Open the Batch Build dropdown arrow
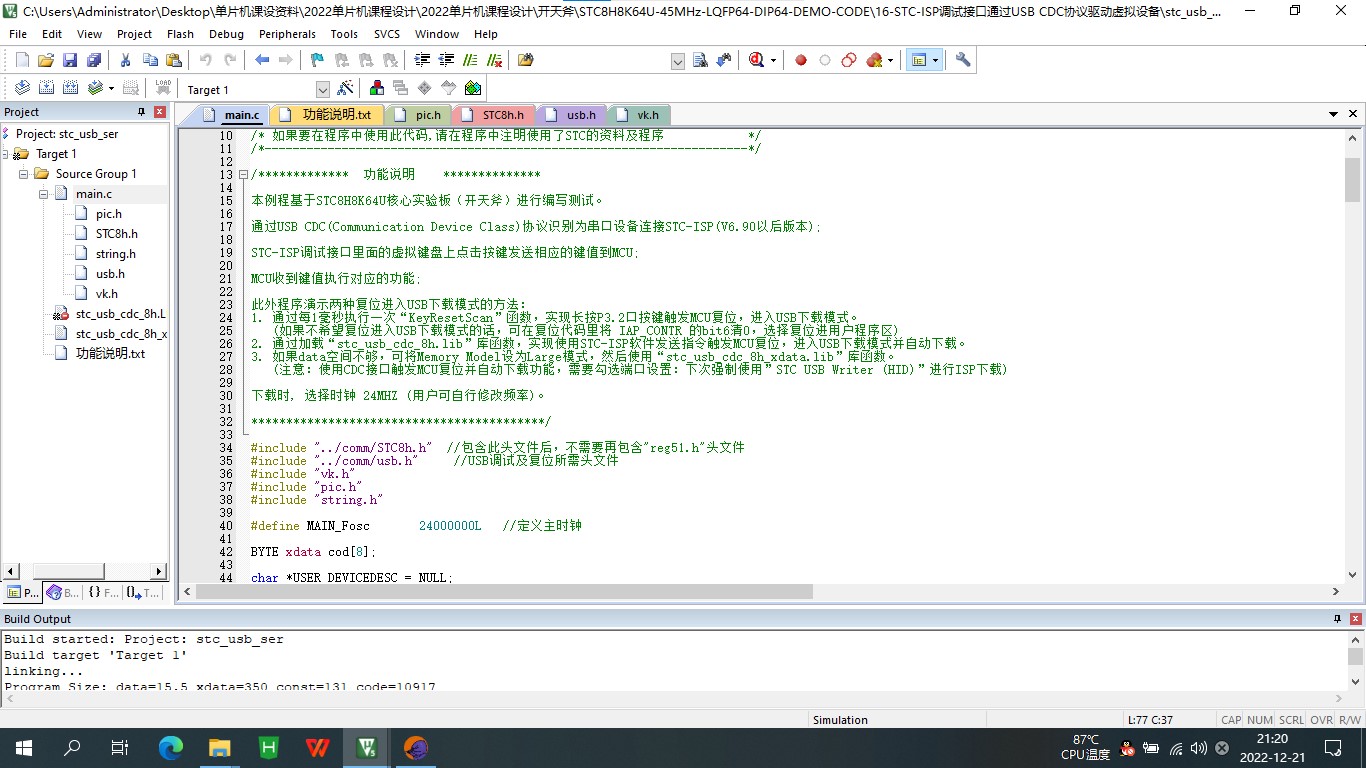Image resolution: width=1366 pixels, height=768 pixels. (111, 88)
